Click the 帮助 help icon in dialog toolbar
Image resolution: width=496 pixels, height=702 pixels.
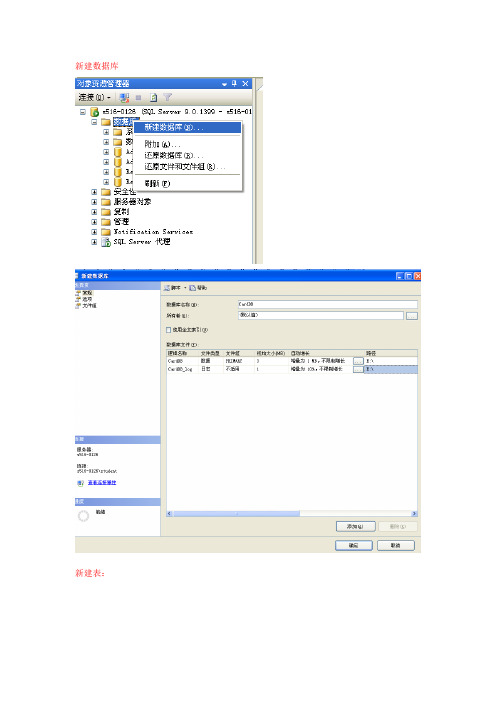point(192,288)
